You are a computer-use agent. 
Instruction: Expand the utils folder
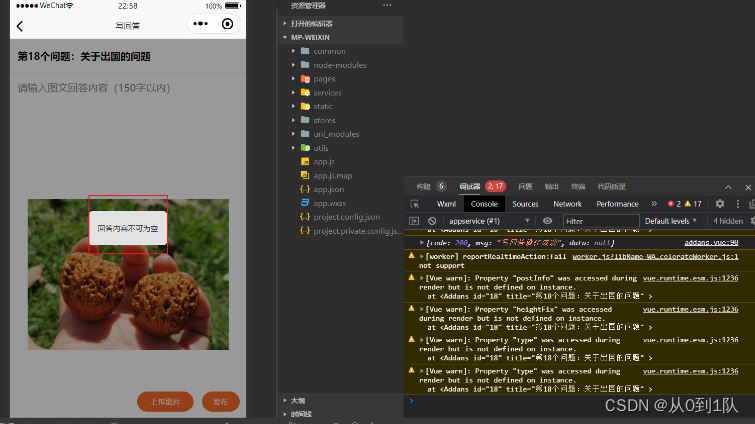(x=293, y=148)
